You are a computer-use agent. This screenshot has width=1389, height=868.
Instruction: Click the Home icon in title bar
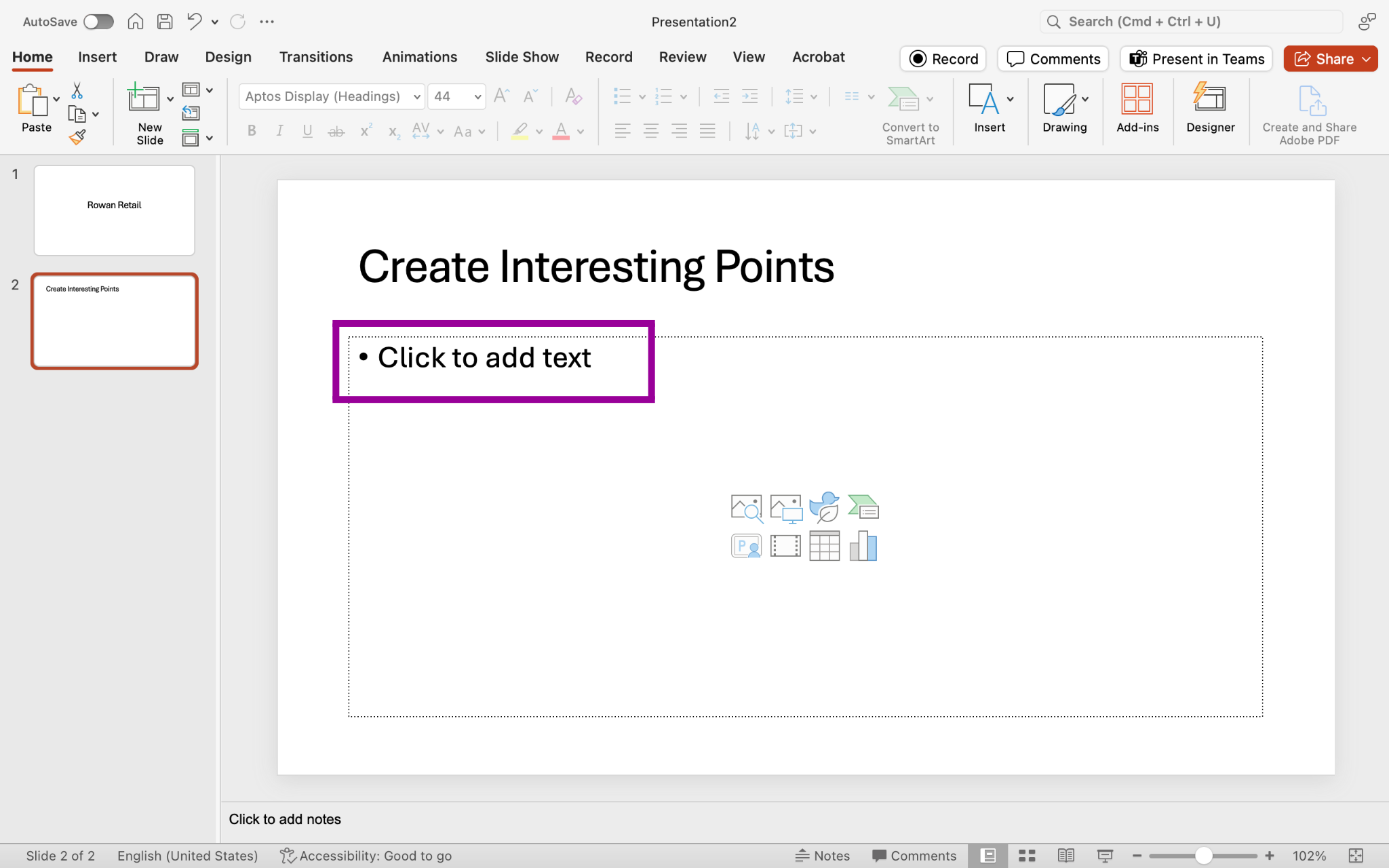point(136,22)
